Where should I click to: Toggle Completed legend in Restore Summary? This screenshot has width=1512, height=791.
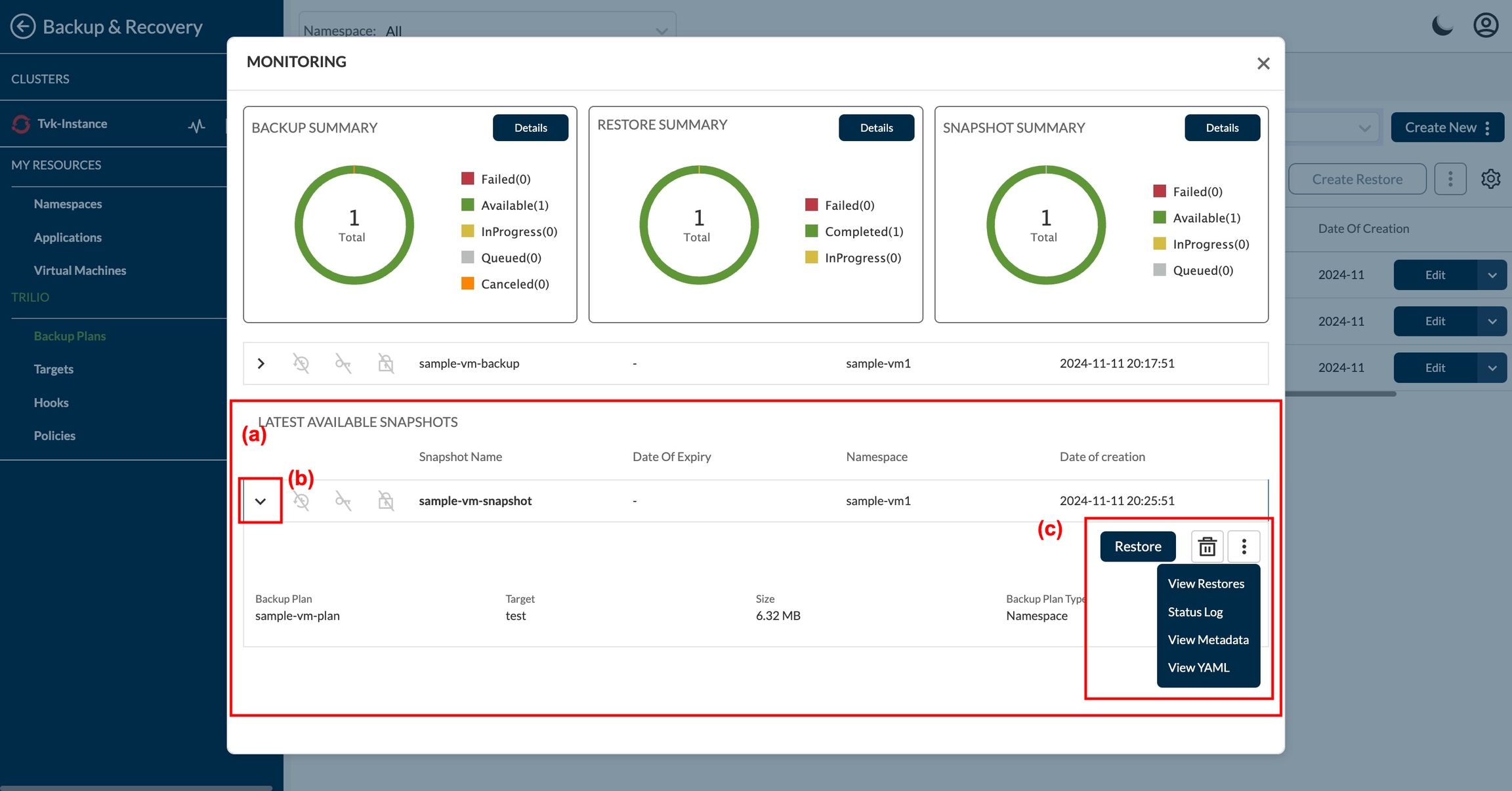point(863,232)
